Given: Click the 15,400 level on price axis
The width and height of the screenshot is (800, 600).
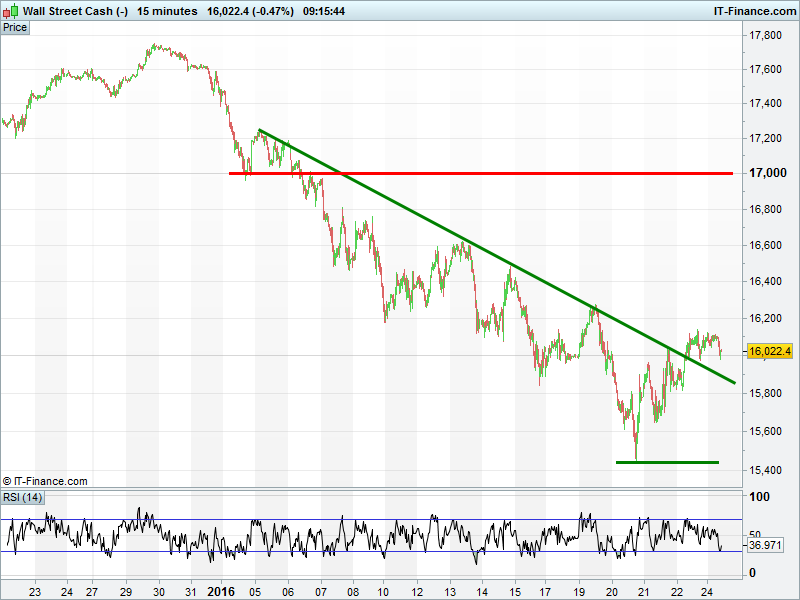Looking at the screenshot, I should tap(765, 469).
